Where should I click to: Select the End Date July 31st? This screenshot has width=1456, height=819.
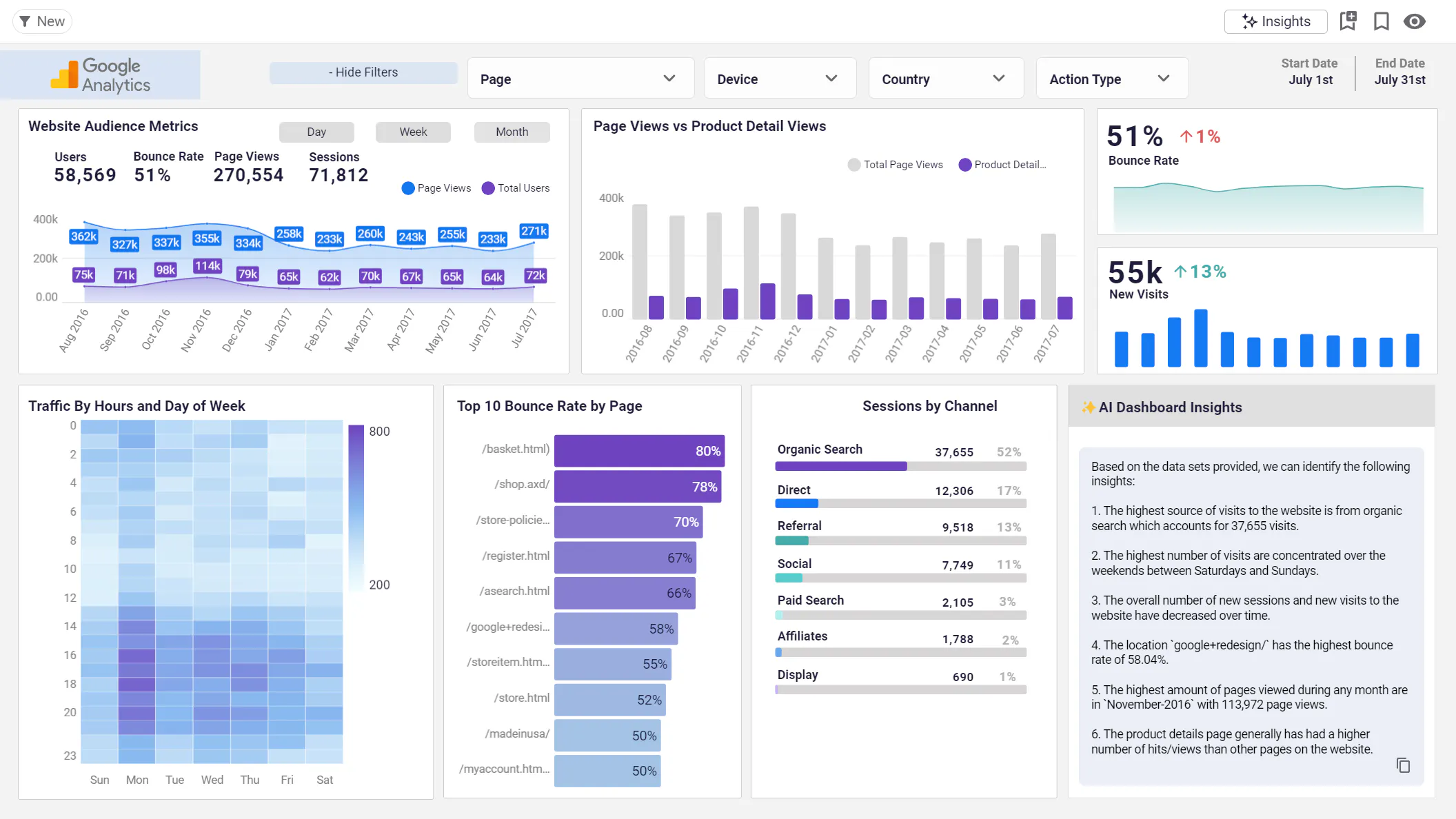click(1399, 72)
